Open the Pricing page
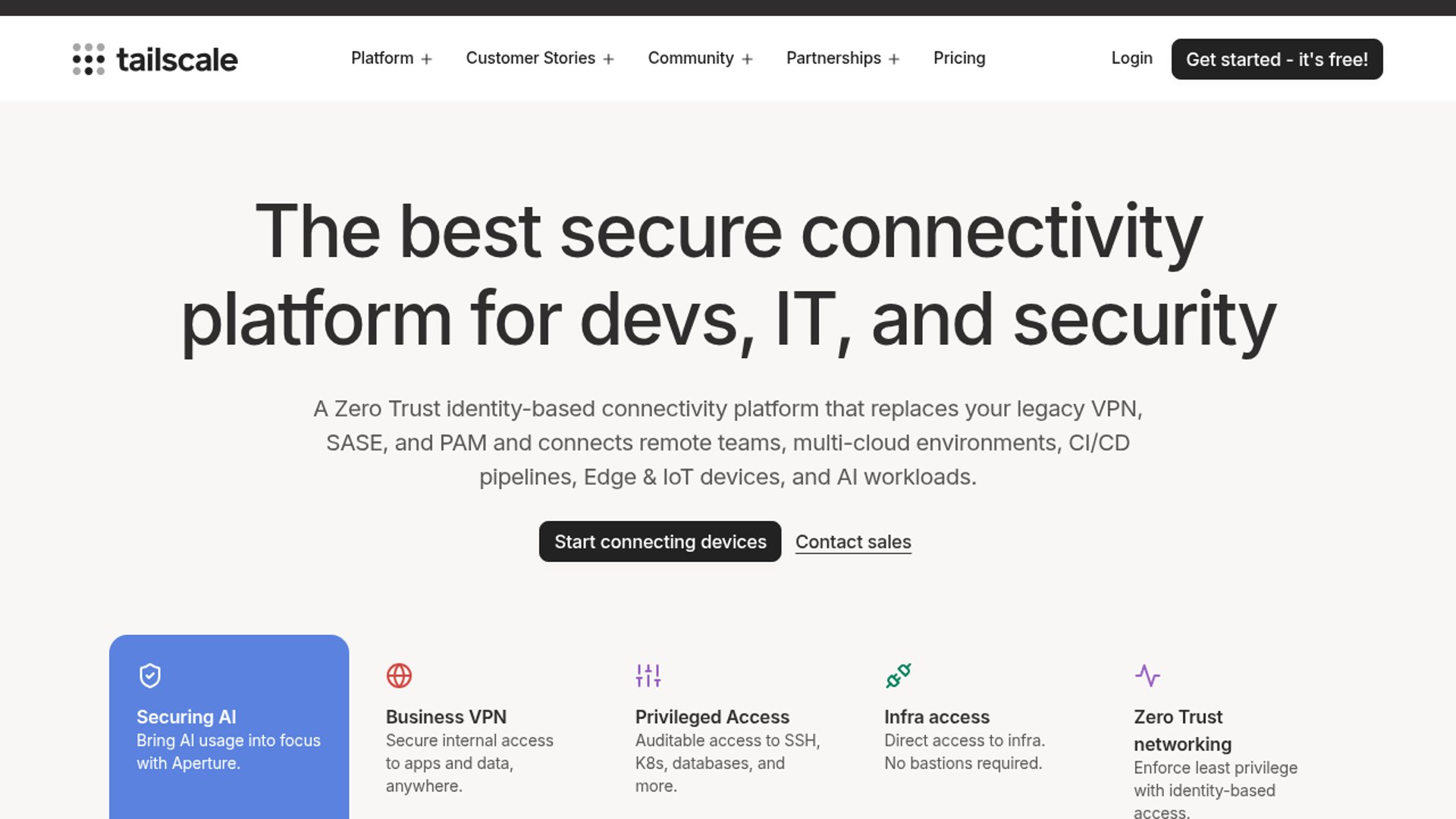 (959, 58)
